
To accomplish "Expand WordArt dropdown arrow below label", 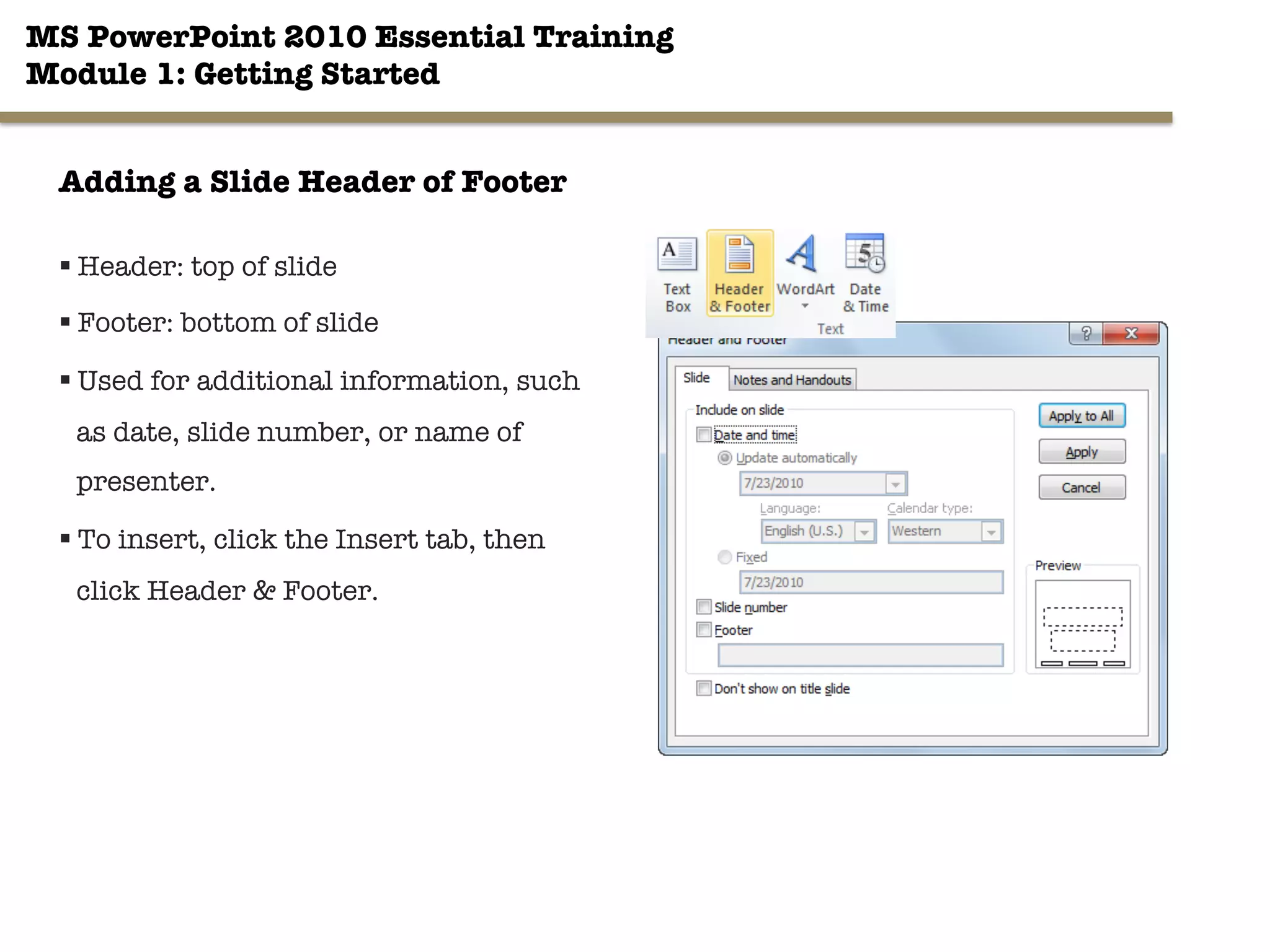I will pyautogui.click(x=805, y=306).
